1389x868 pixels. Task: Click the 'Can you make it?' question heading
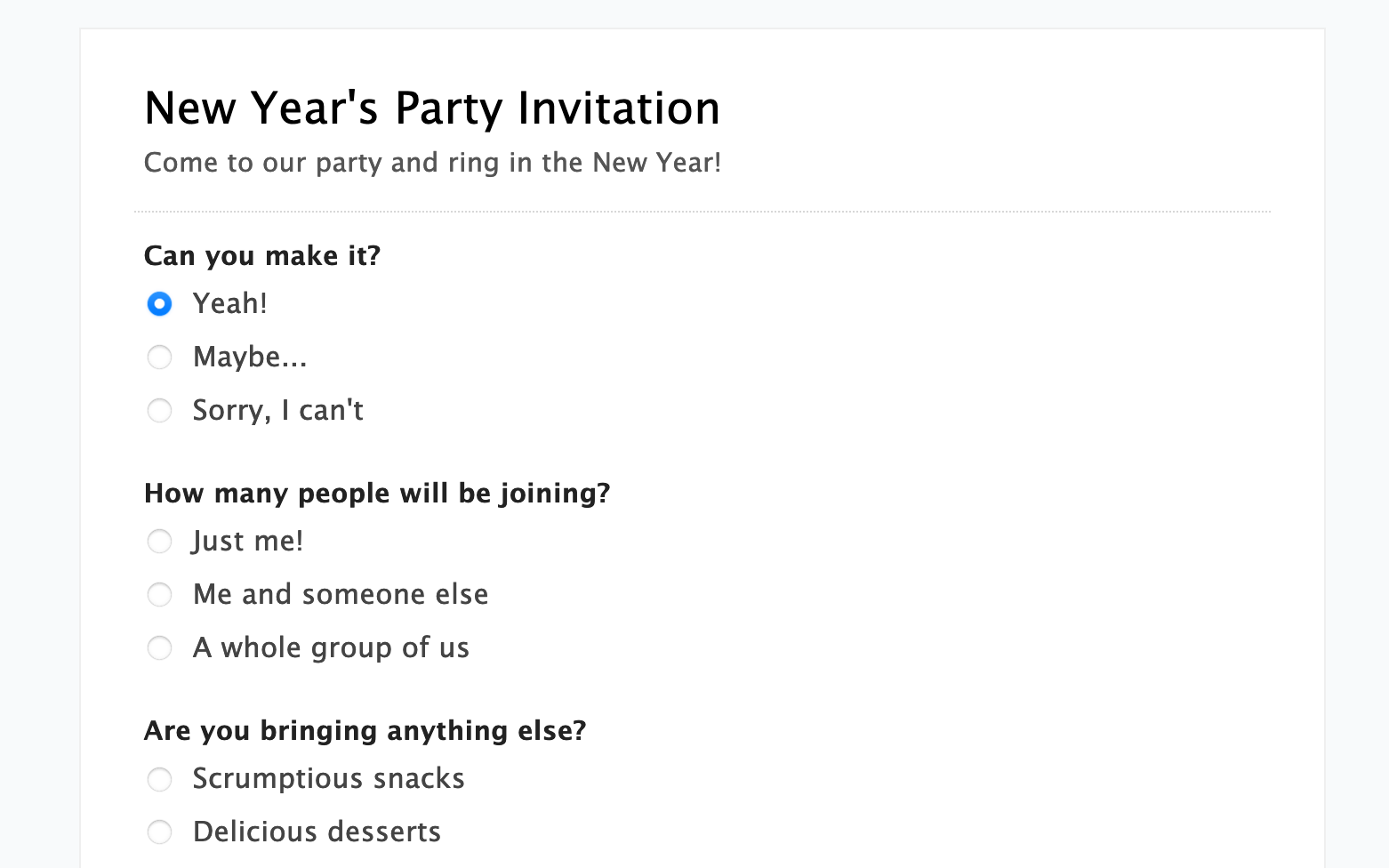click(262, 256)
